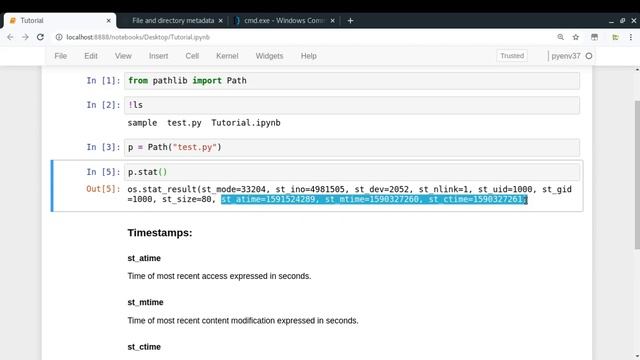640x360 pixels.
Task: Click the highlighted st_atime output text
Action: pos(374,199)
